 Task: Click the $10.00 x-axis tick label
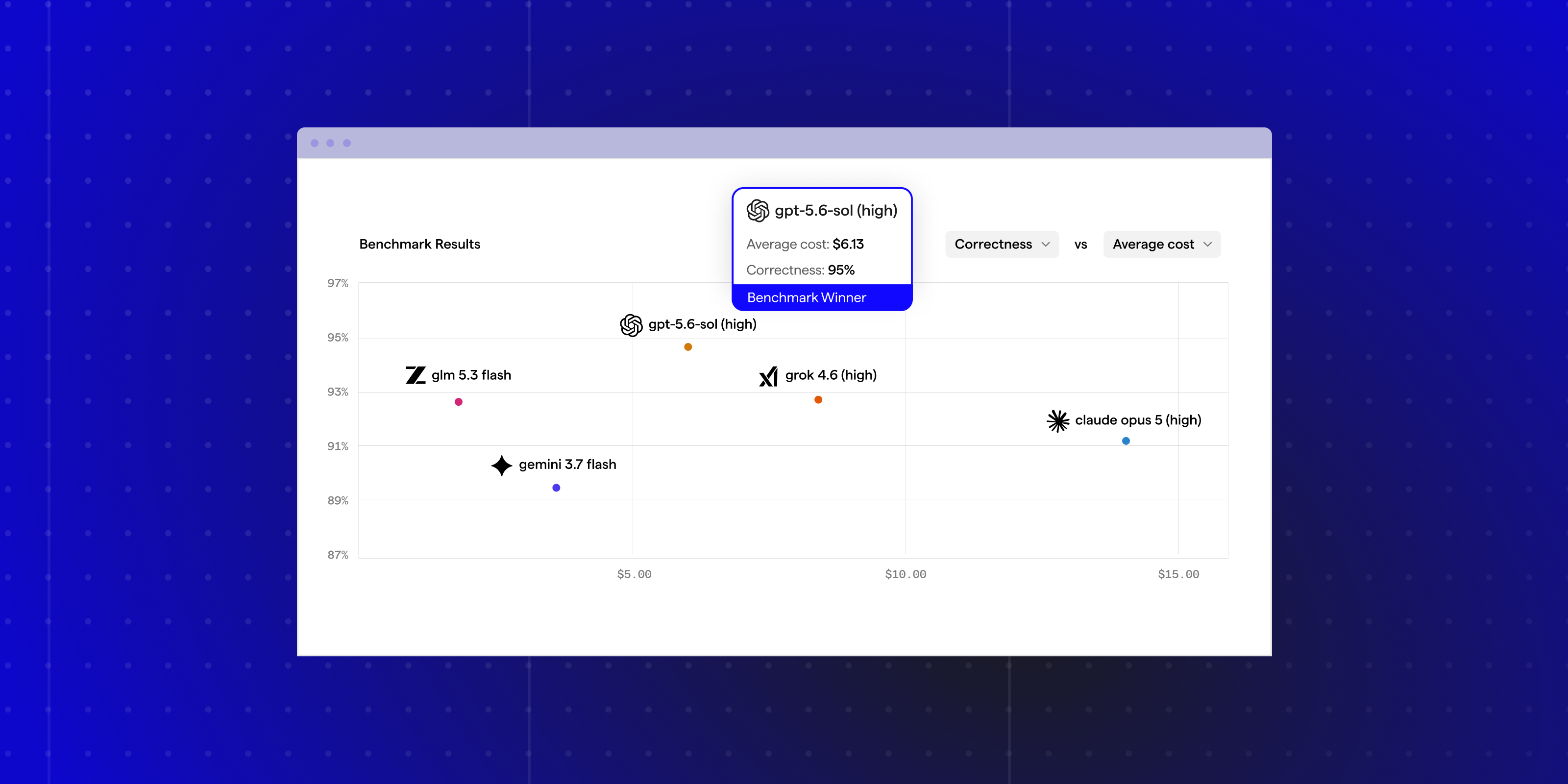coord(906,574)
